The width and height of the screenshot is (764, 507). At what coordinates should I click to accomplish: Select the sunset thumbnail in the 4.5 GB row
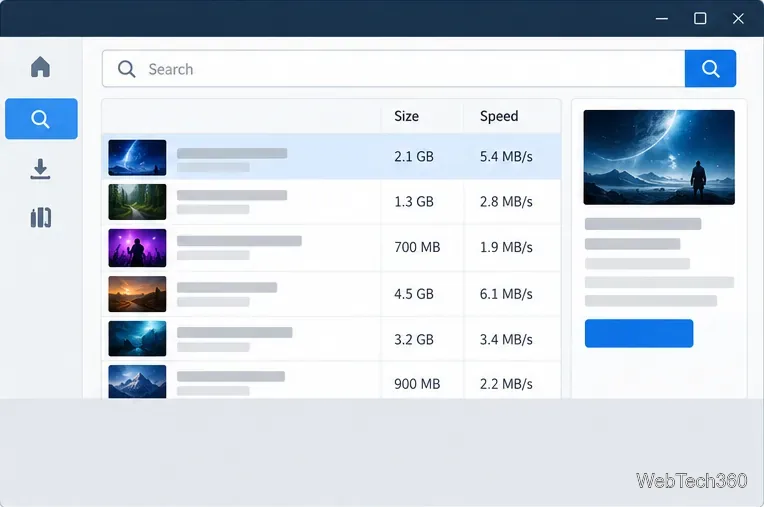click(x=137, y=294)
